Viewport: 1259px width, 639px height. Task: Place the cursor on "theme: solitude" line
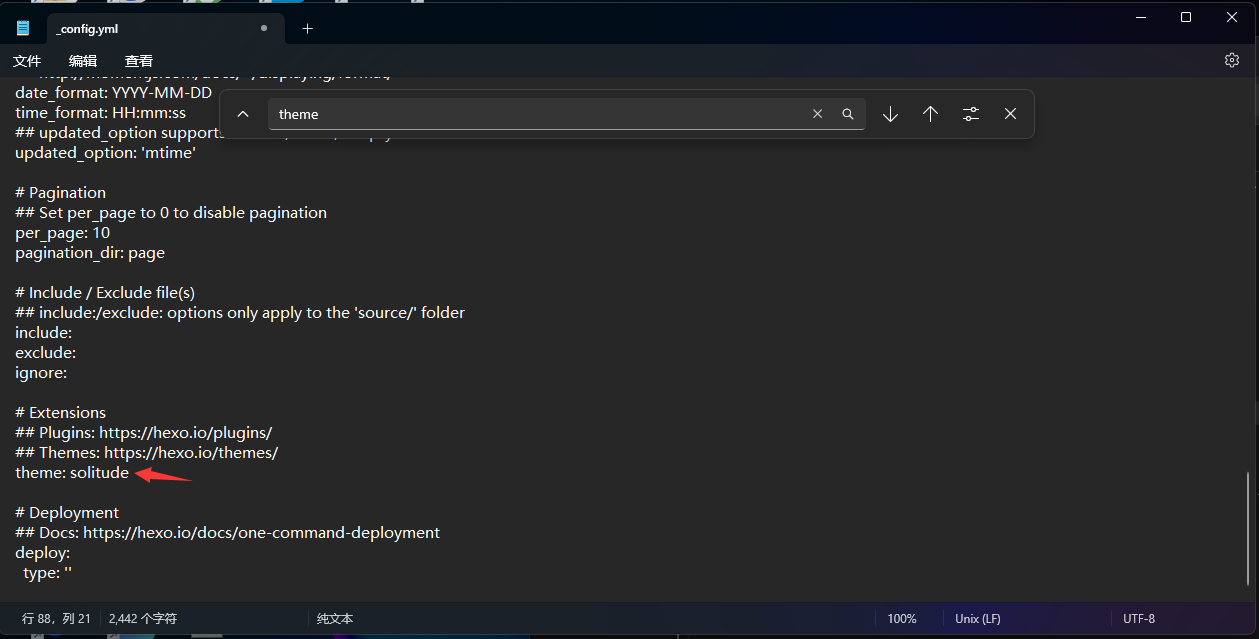pos(72,472)
